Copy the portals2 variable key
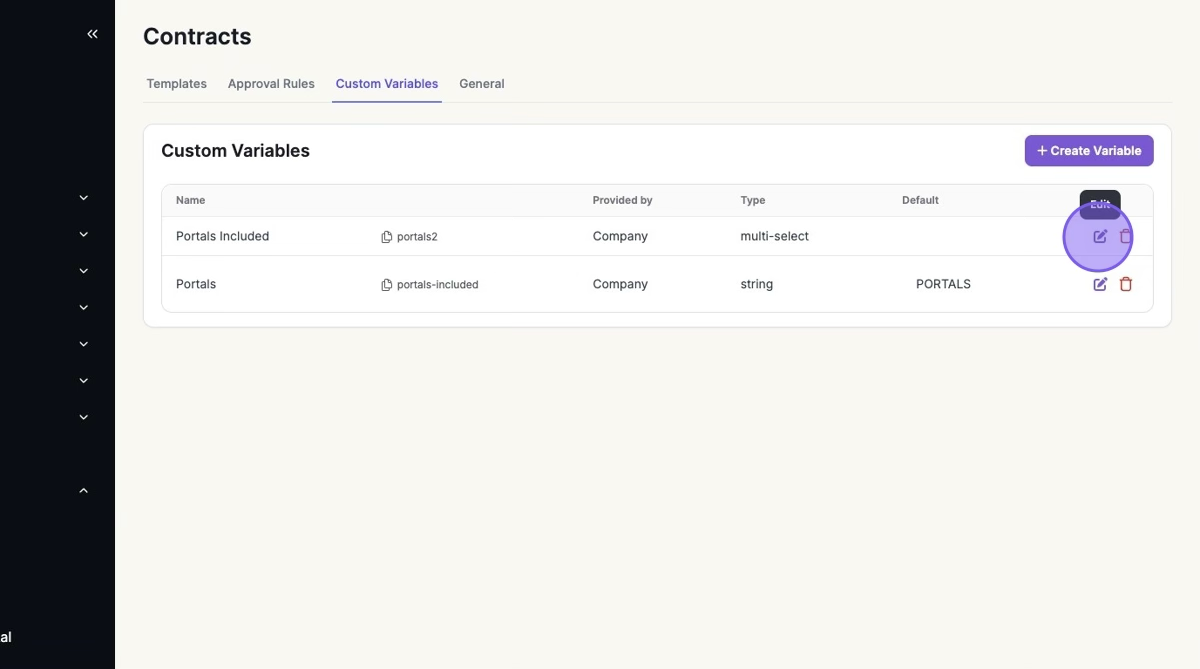Image resolution: width=1200 pixels, height=669 pixels. (387, 237)
